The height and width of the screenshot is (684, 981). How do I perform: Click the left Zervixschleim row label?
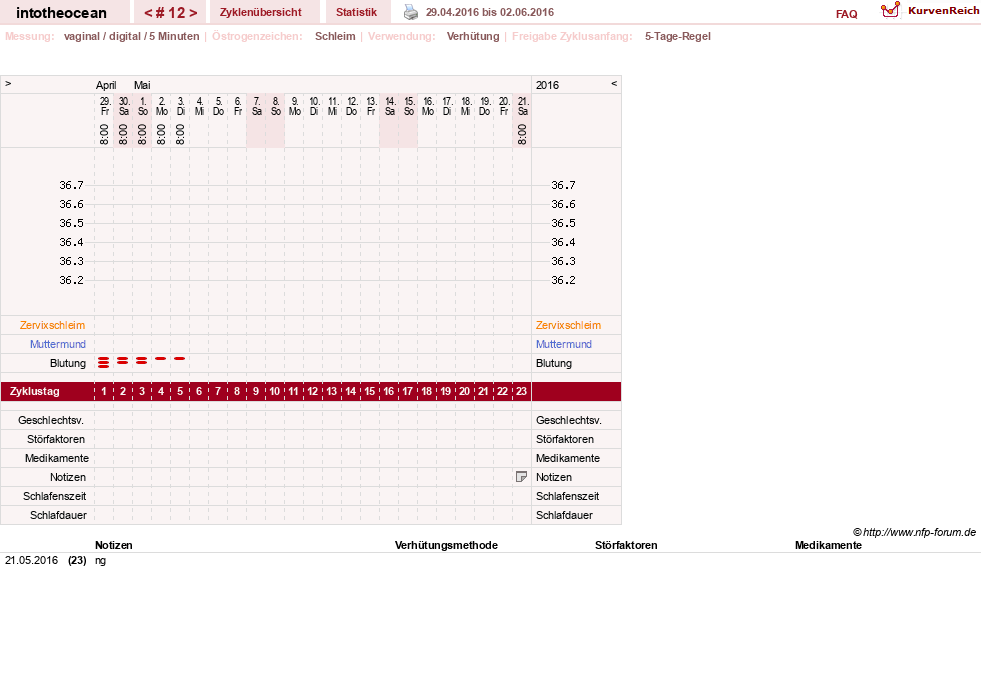53,325
